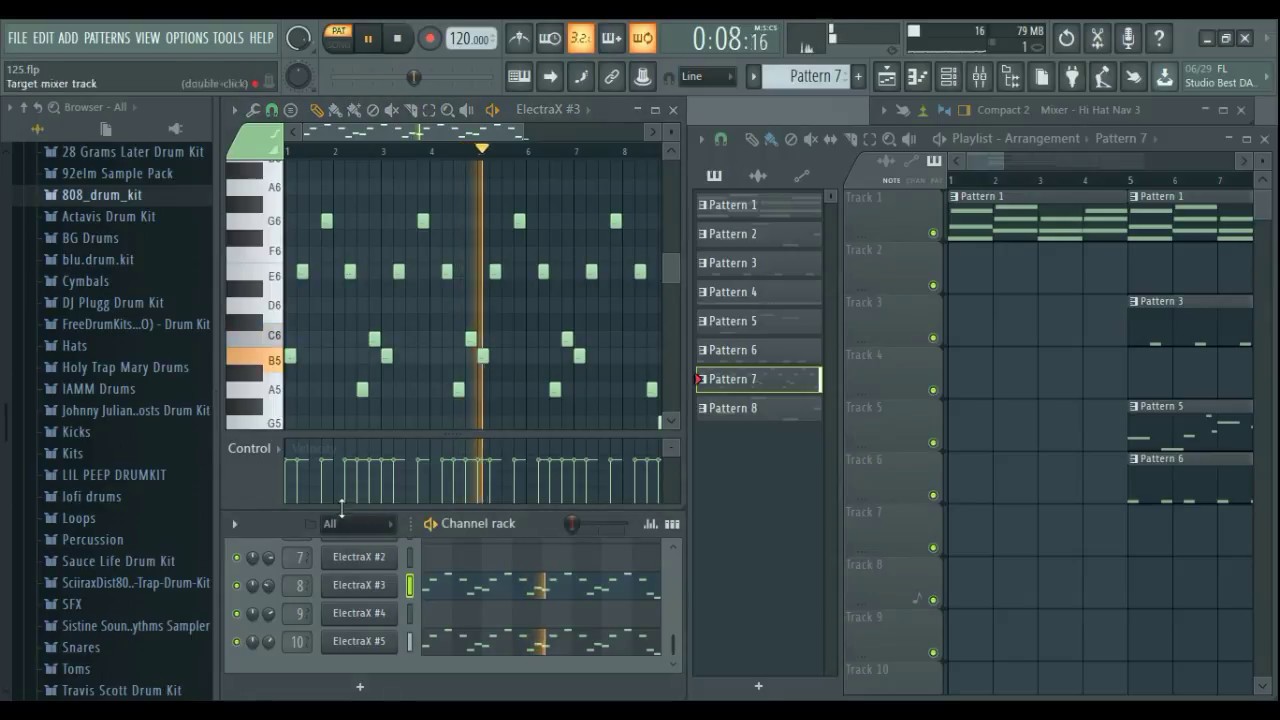The width and height of the screenshot is (1280, 720).
Task: Toggle the Track 1 mute light
Action: click(933, 233)
